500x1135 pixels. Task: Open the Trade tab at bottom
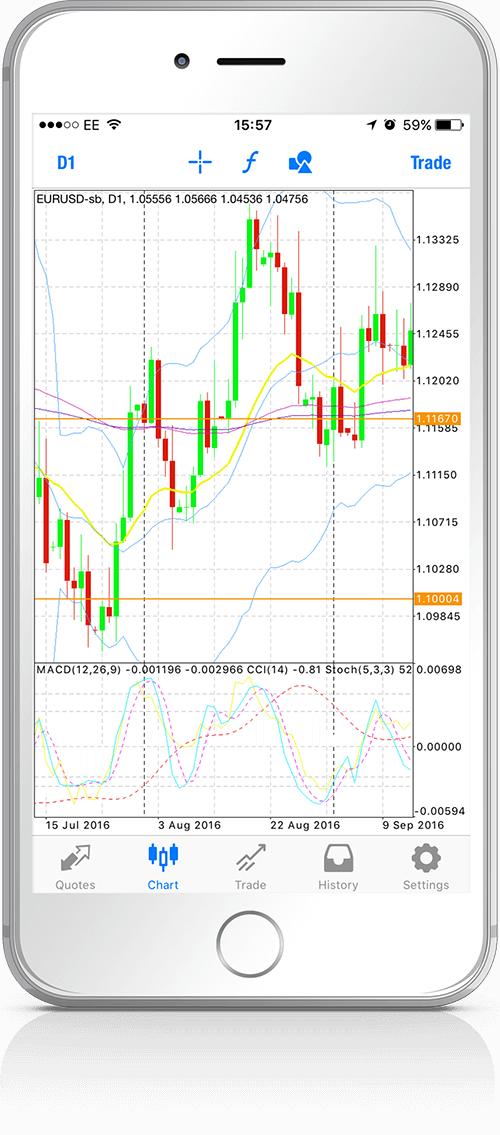point(250,867)
